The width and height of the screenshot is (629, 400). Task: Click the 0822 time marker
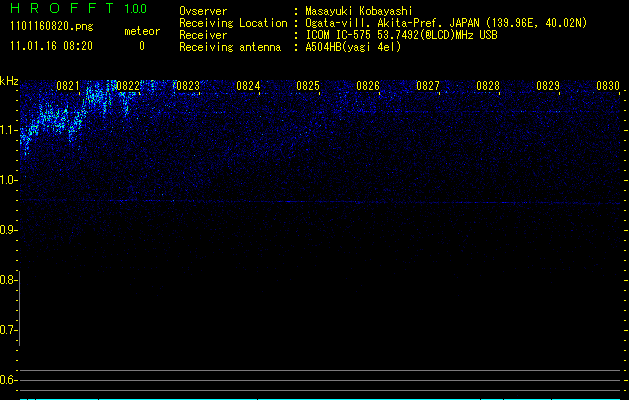128,86
